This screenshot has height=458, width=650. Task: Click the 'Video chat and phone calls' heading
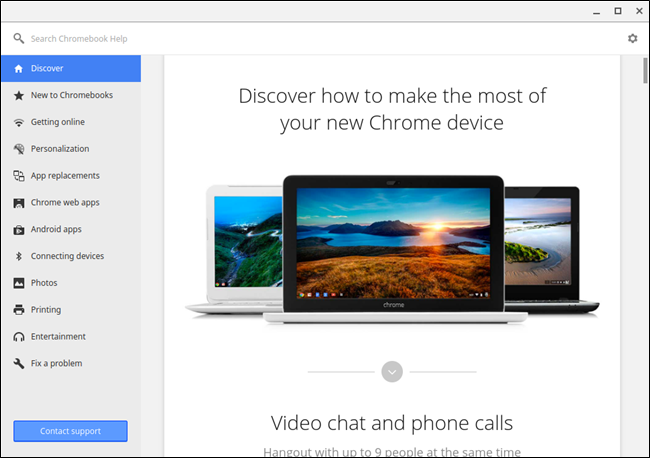tap(392, 423)
